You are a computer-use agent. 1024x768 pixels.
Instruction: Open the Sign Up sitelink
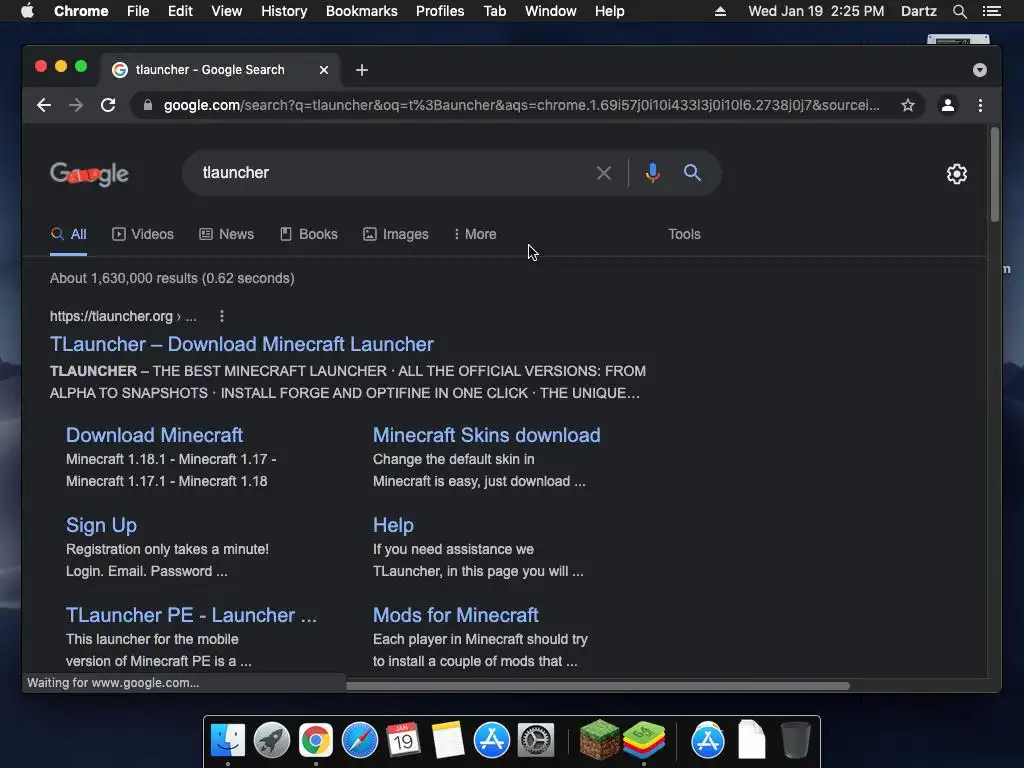[x=101, y=525]
